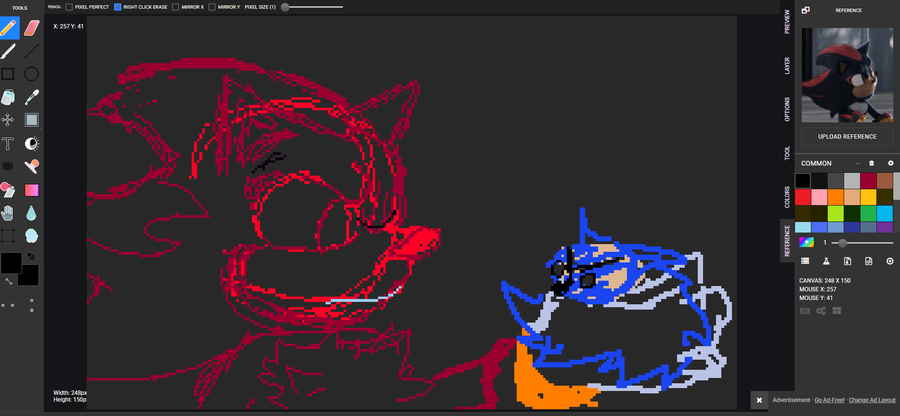900x416 pixels.
Task: Pick the pink palette swatch
Action: [x=819, y=197]
